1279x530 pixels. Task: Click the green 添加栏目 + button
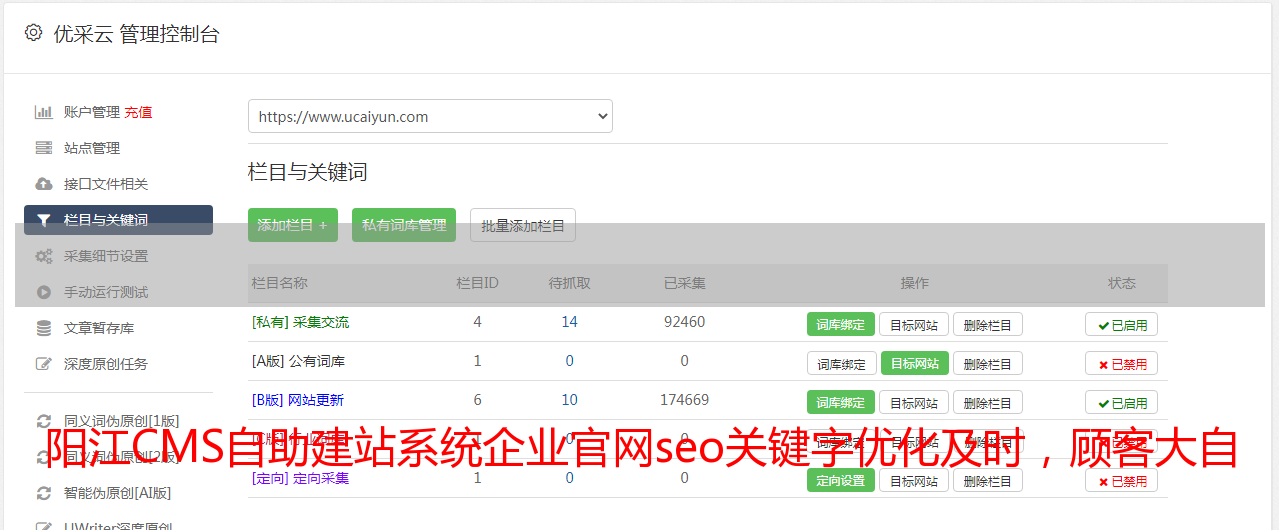click(293, 225)
